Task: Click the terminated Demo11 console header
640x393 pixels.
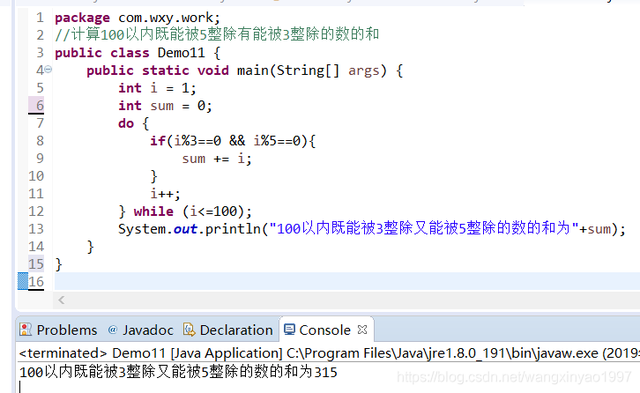Action: pyautogui.click(x=329, y=353)
